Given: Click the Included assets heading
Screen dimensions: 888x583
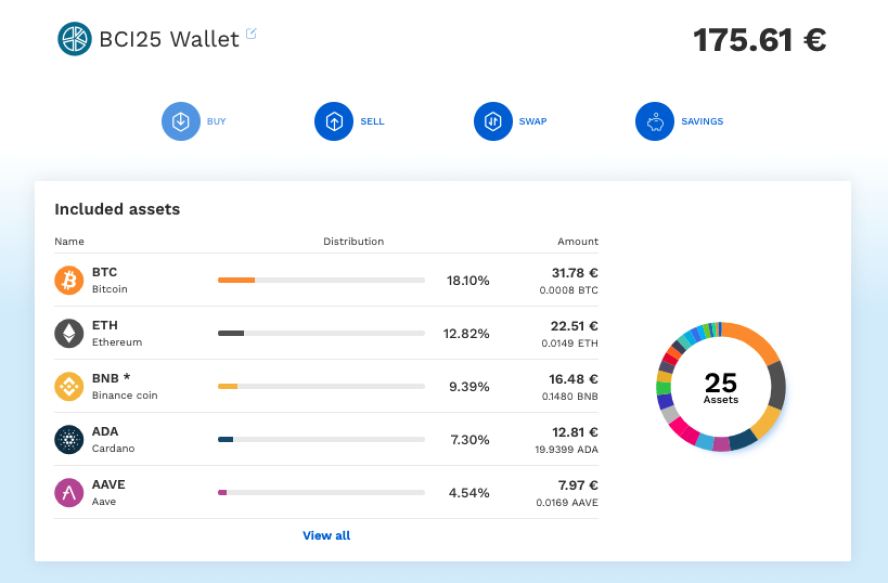Looking at the screenshot, I should 117,209.
